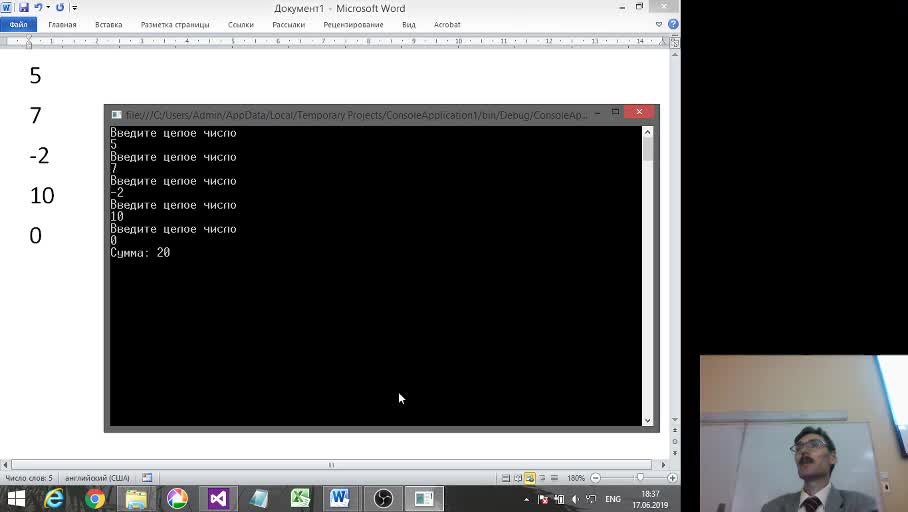908x512 pixels.
Task: Click Next Page browse button
Action: [675, 453]
